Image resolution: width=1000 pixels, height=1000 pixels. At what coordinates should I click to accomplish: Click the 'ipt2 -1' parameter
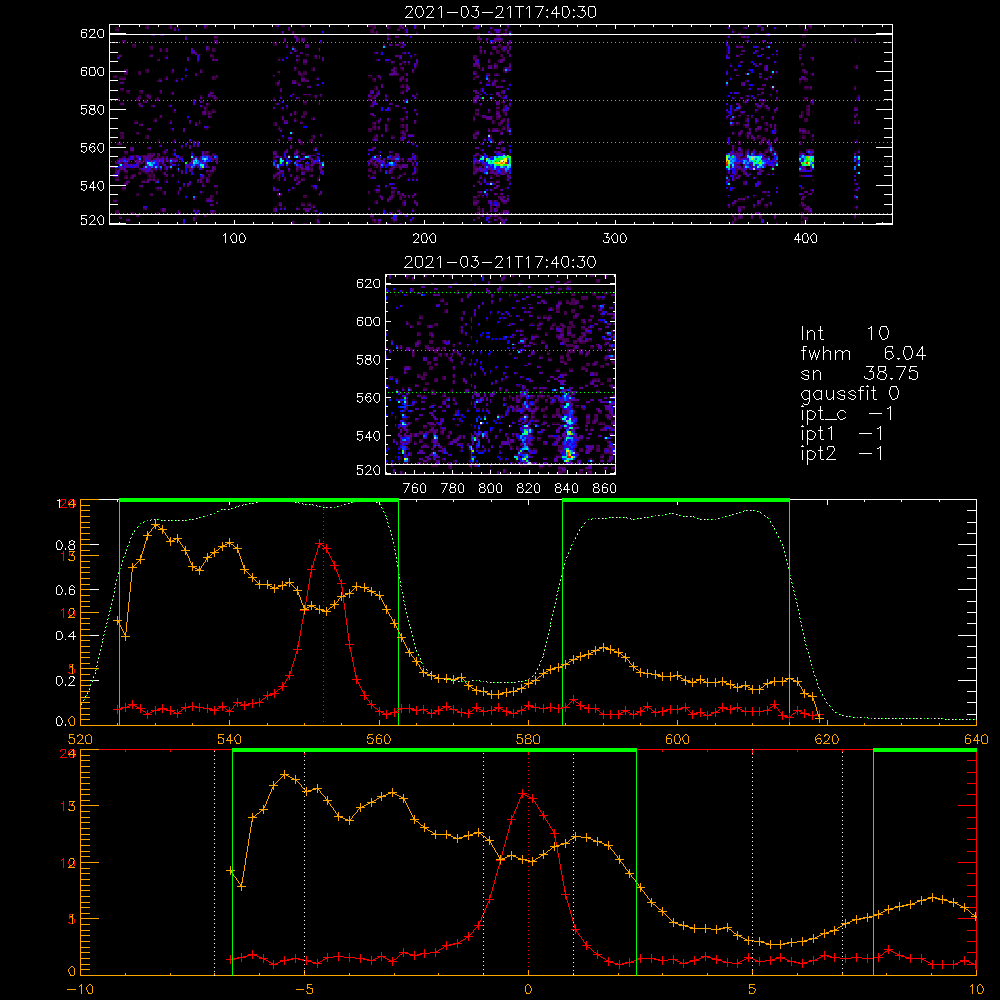click(x=842, y=453)
